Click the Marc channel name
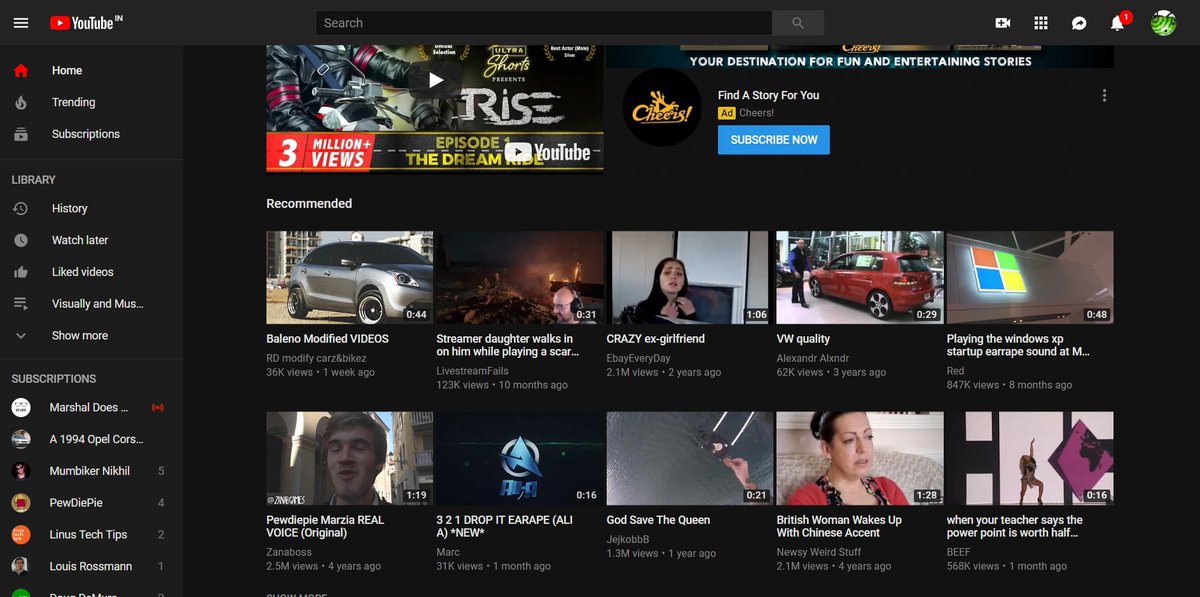Image resolution: width=1200 pixels, height=597 pixels. 448,552
